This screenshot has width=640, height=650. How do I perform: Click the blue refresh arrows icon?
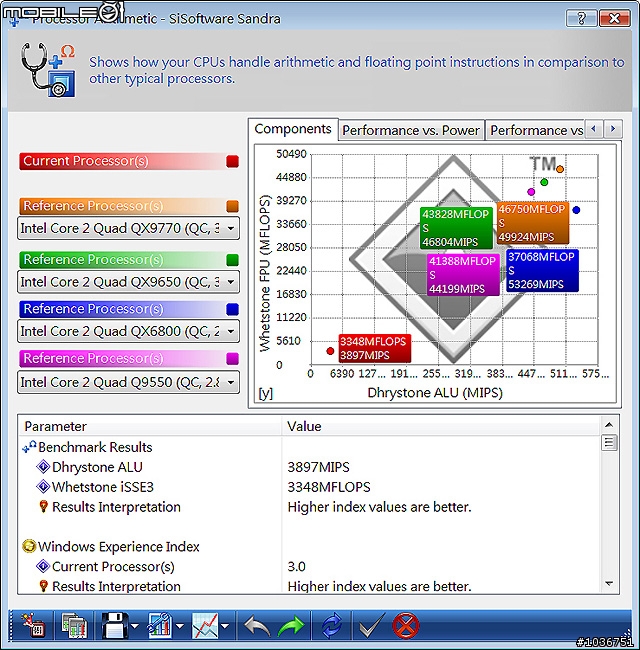pos(332,626)
